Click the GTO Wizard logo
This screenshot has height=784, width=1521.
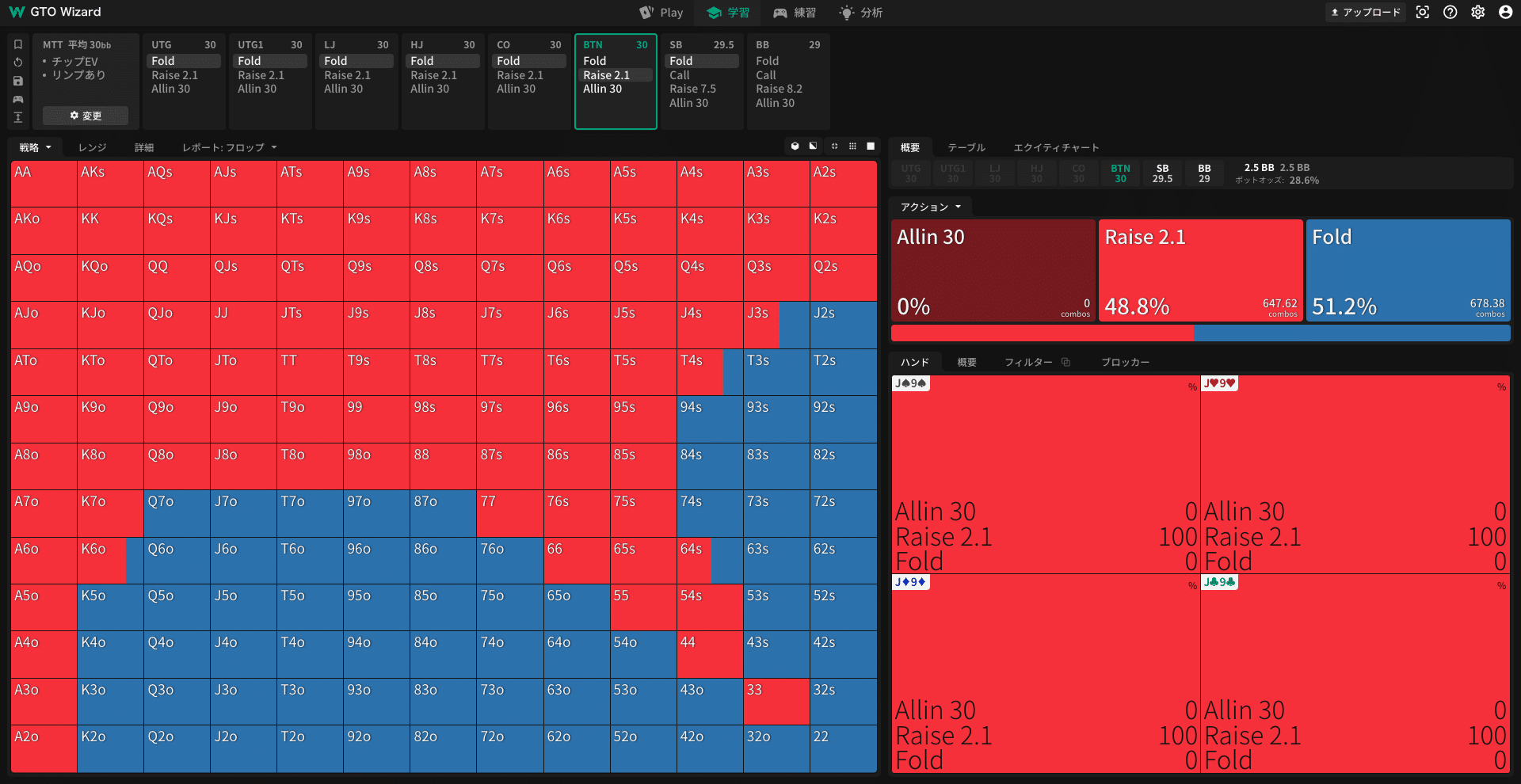[x=55, y=12]
